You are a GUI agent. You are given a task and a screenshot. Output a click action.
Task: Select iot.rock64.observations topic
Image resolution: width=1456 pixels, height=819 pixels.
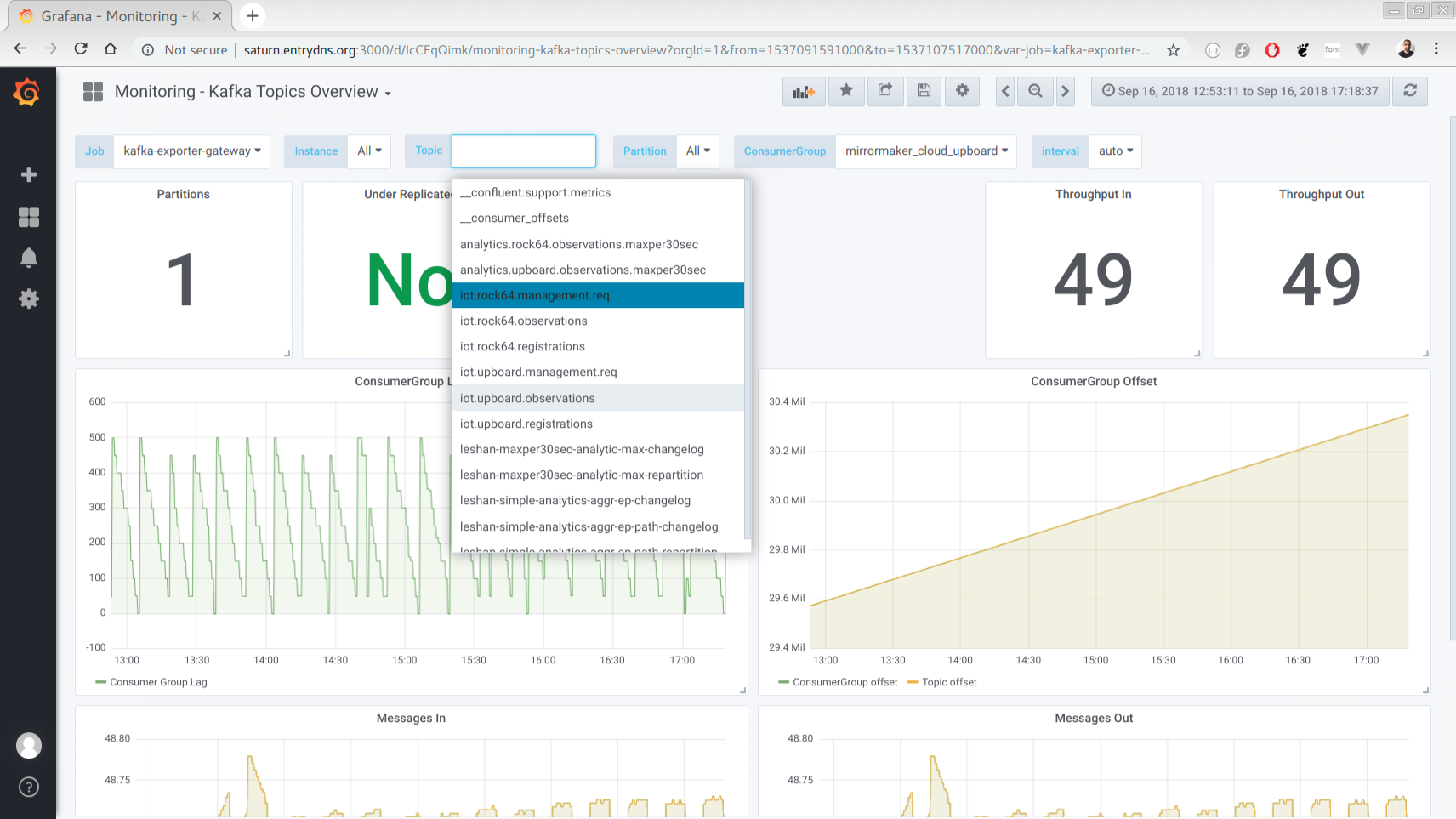[x=598, y=321]
